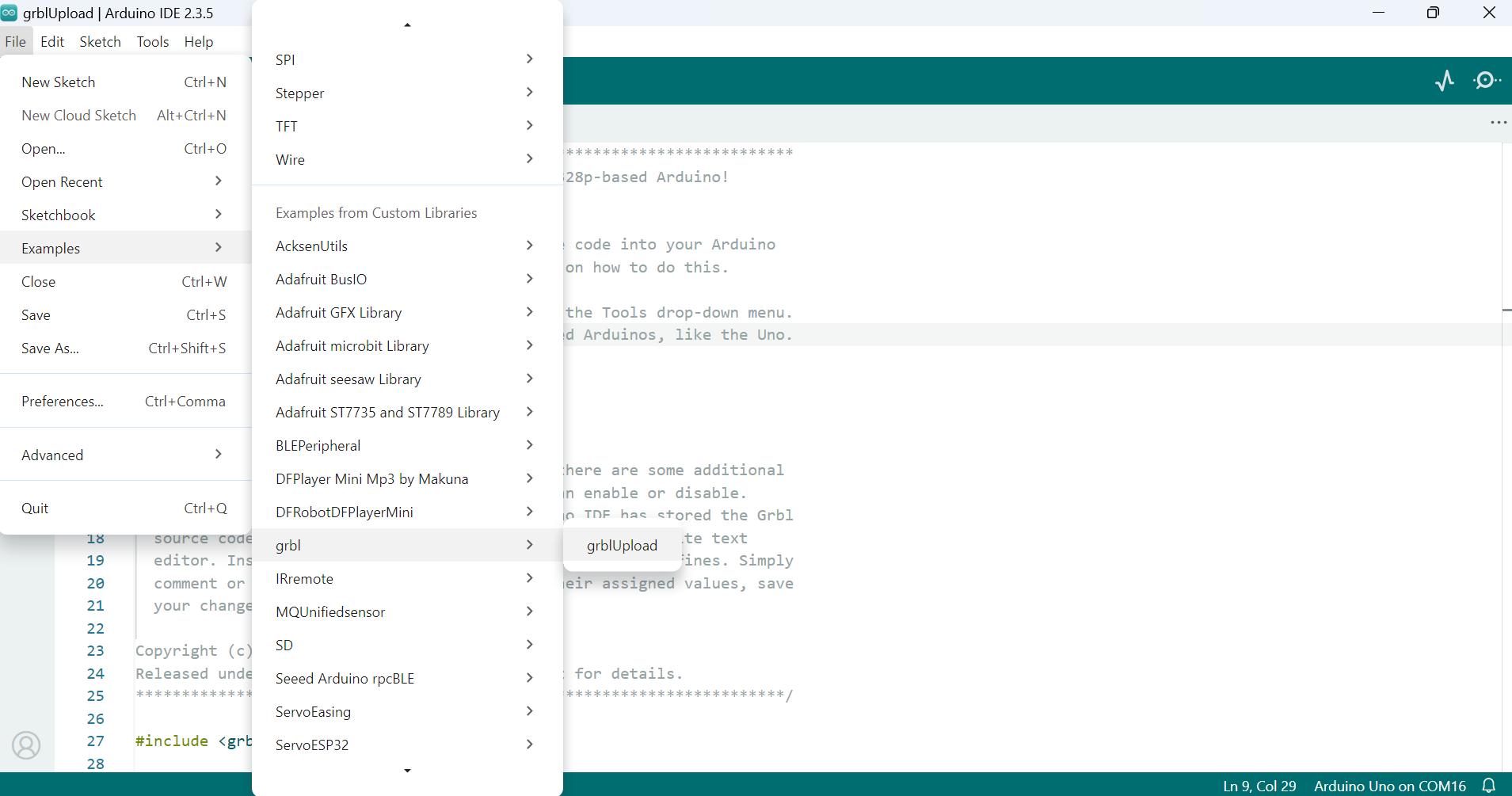
Task: Click the scroll-down arrow at examples list bottom
Action: click(407, 771)
